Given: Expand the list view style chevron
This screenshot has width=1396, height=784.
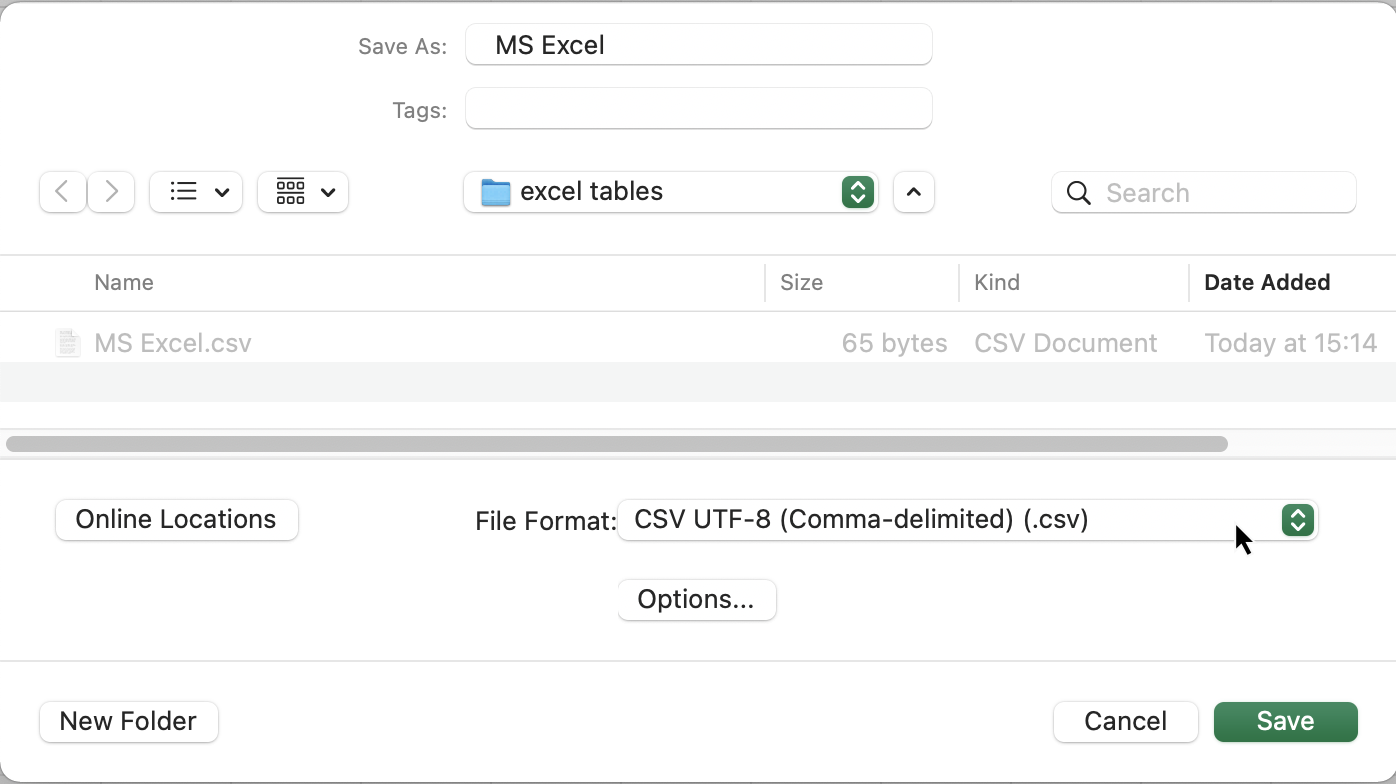Looking at the screenshot, I should tap(222, 192).
